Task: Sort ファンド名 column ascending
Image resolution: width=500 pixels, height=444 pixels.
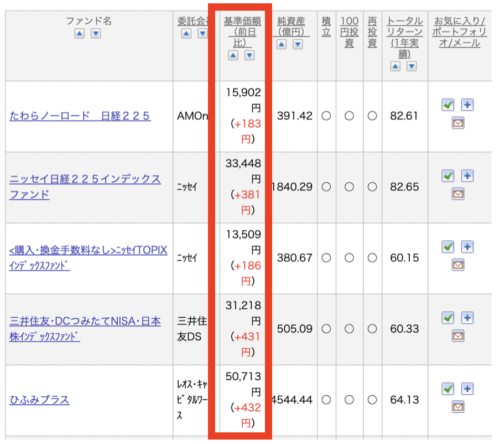Action: pos(79,33)
